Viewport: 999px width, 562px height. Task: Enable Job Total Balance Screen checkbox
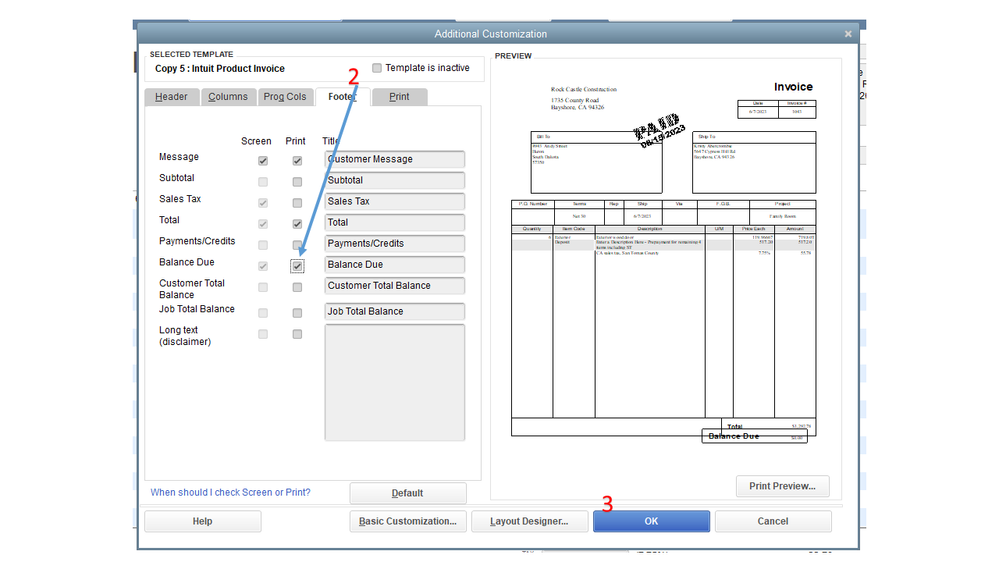click(x=262, y=313)
